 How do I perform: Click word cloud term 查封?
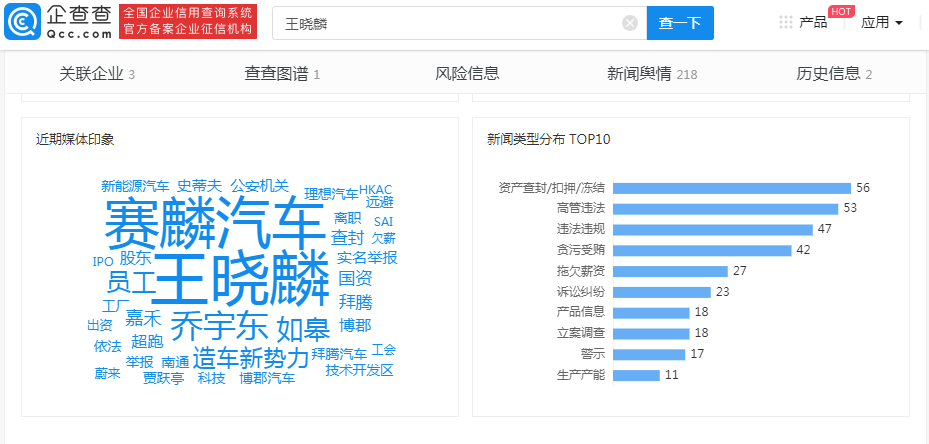click(x=347, y=238)
